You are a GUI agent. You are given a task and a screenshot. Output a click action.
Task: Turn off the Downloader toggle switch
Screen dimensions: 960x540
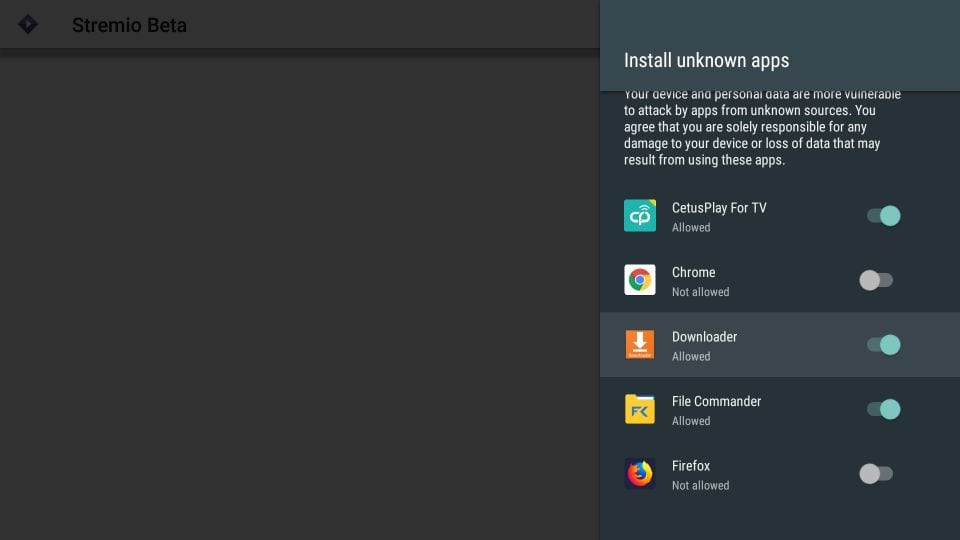pos(883,345)
